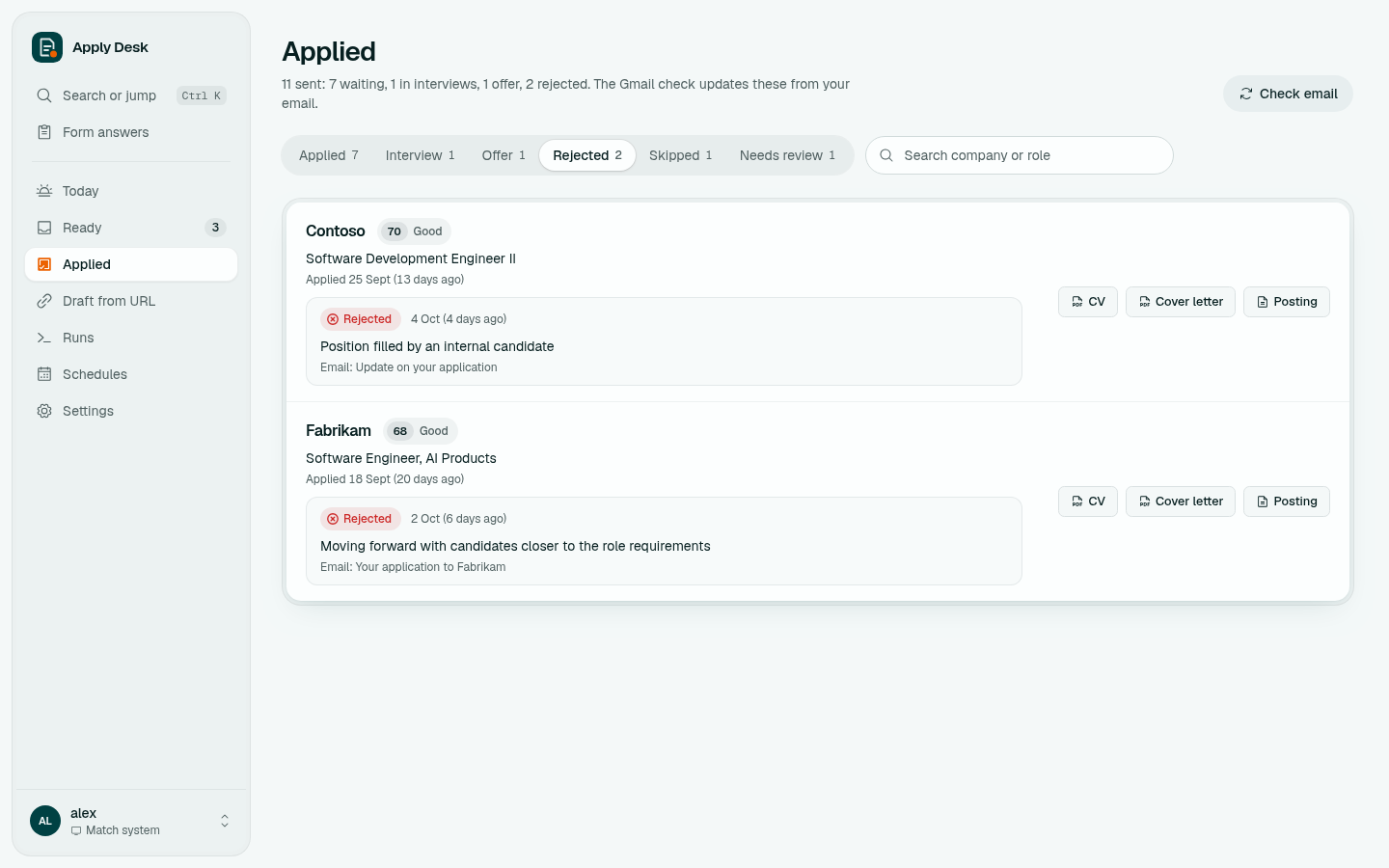This screenshot has height=868, width=1389.
Task: Open the Runs page
Action: [131, 338]
